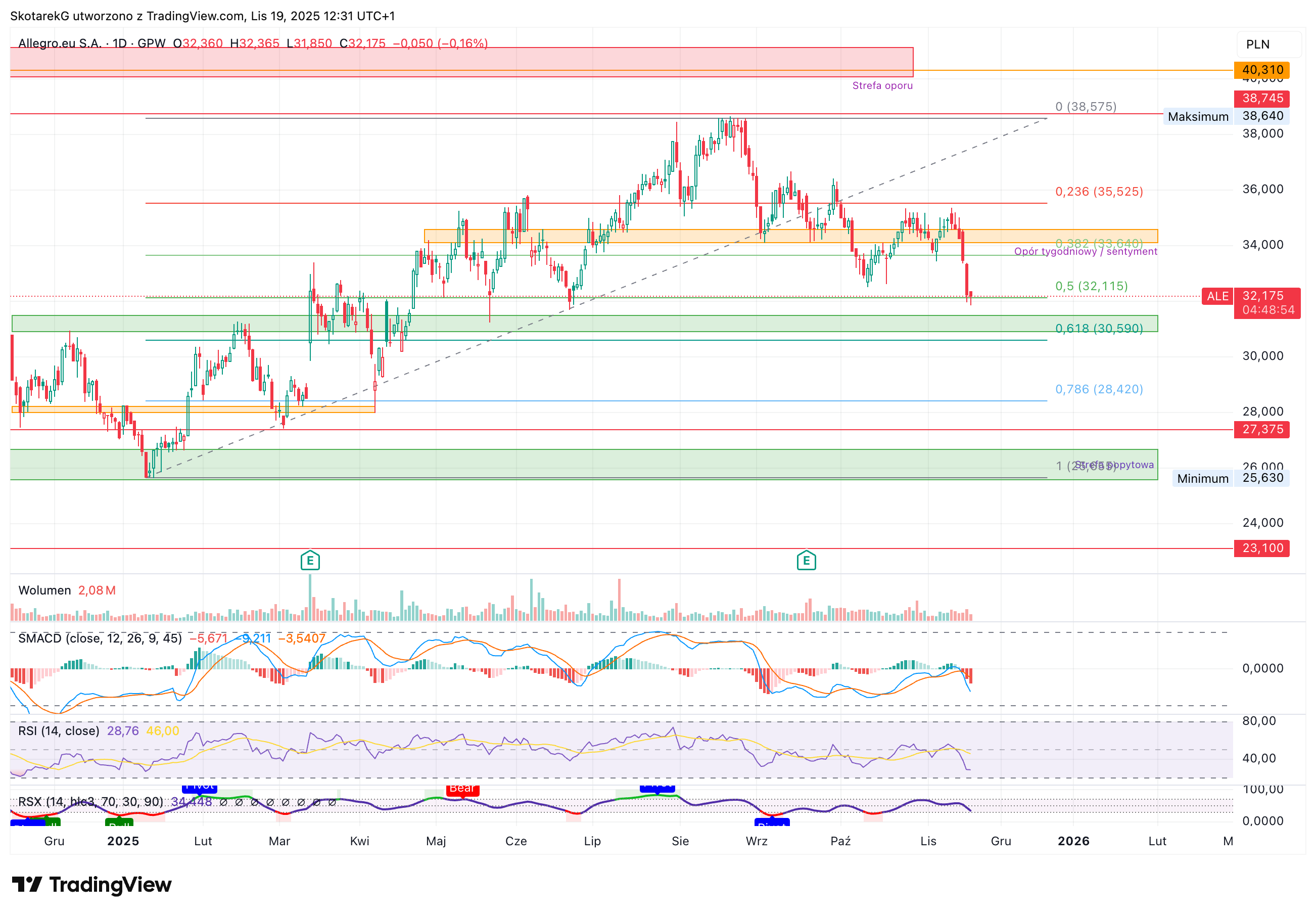Click the Strefa popytowa annotation text
This screenshot has height=915, width=1316.
click(1113, 465)
